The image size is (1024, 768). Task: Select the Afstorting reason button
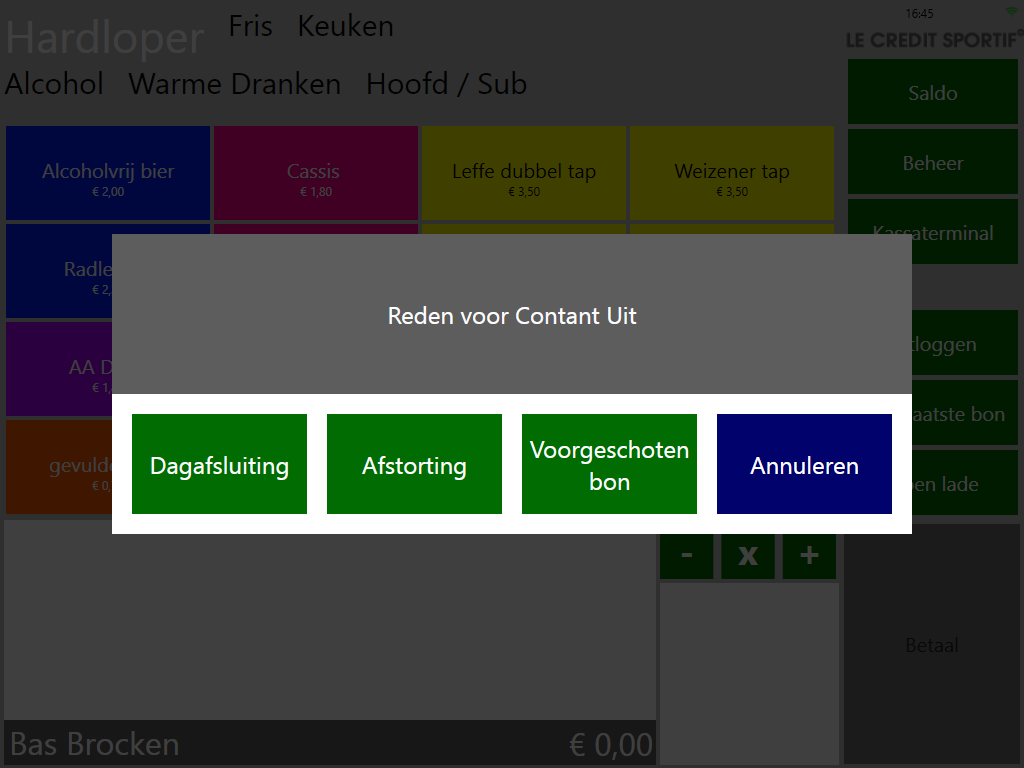tap(414, 464)
